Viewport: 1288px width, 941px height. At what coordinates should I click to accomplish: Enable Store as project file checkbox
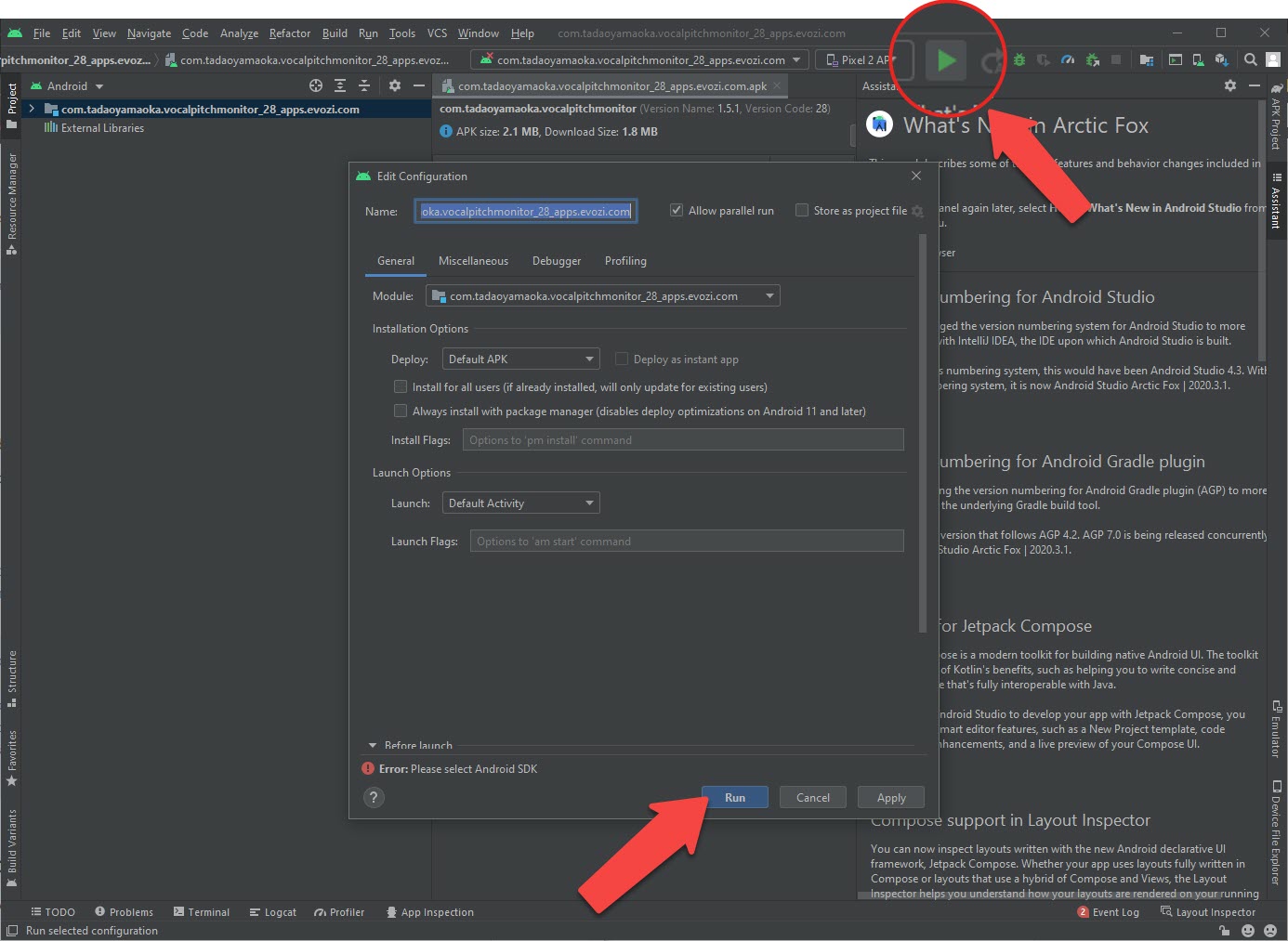(x=802, y=211)
